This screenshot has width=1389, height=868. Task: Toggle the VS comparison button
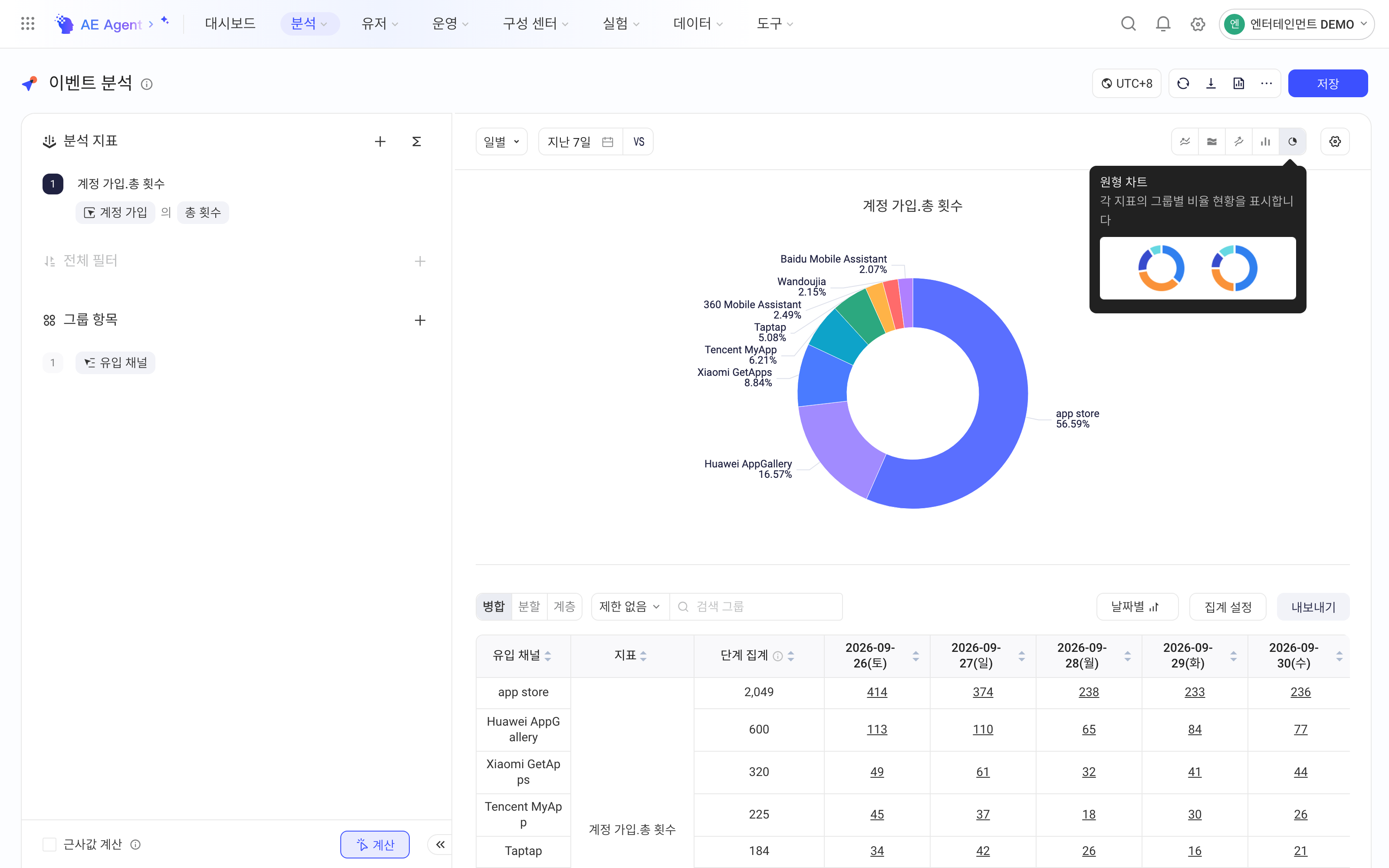click(638, 141)
